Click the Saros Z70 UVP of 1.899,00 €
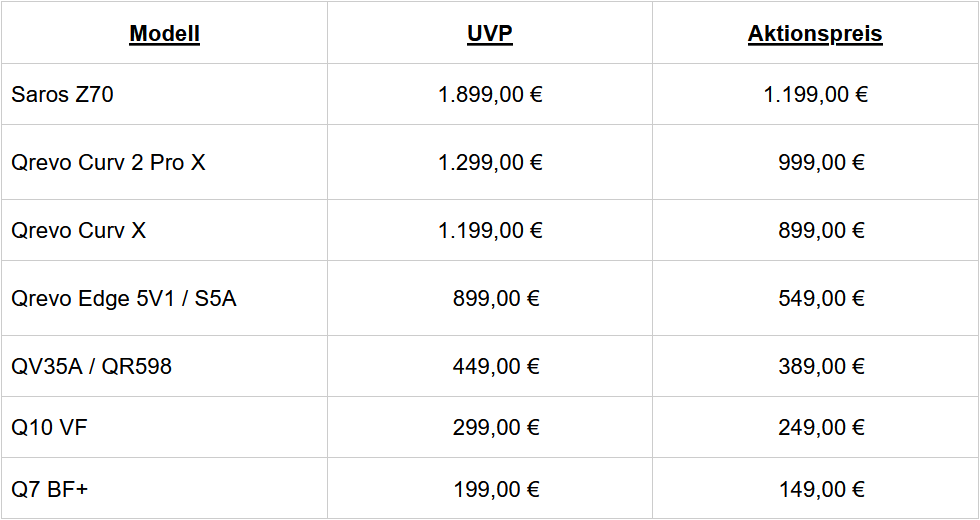 pos(490,95)
